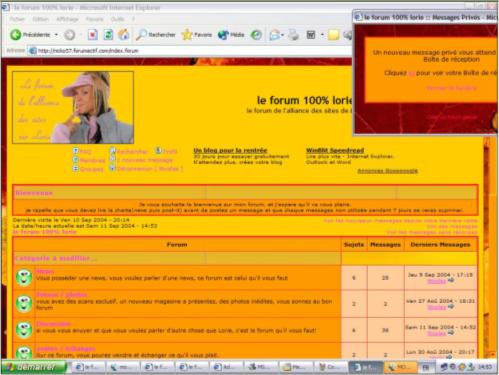Open the Home page icon
The height and width of the screenshot is (375, 499).
pyautogui.click(x=124, y=35)
